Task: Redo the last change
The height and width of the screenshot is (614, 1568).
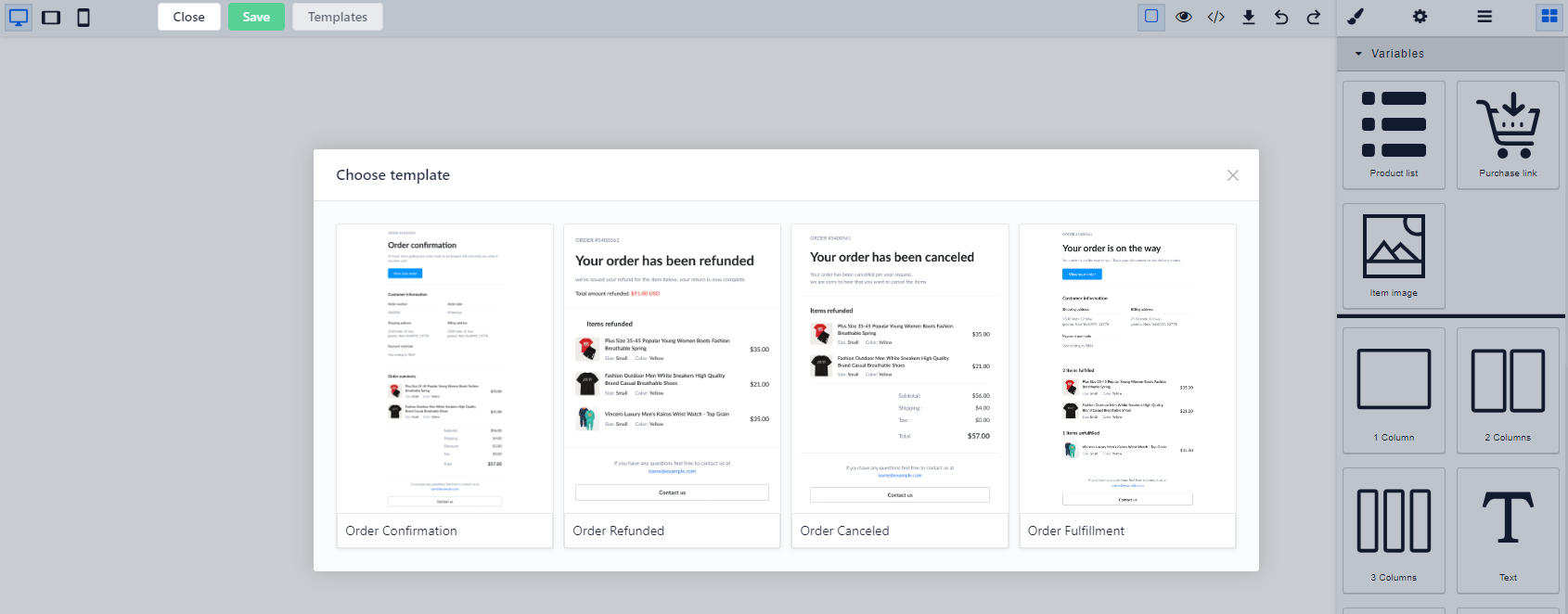Action: coord(1314,17)
